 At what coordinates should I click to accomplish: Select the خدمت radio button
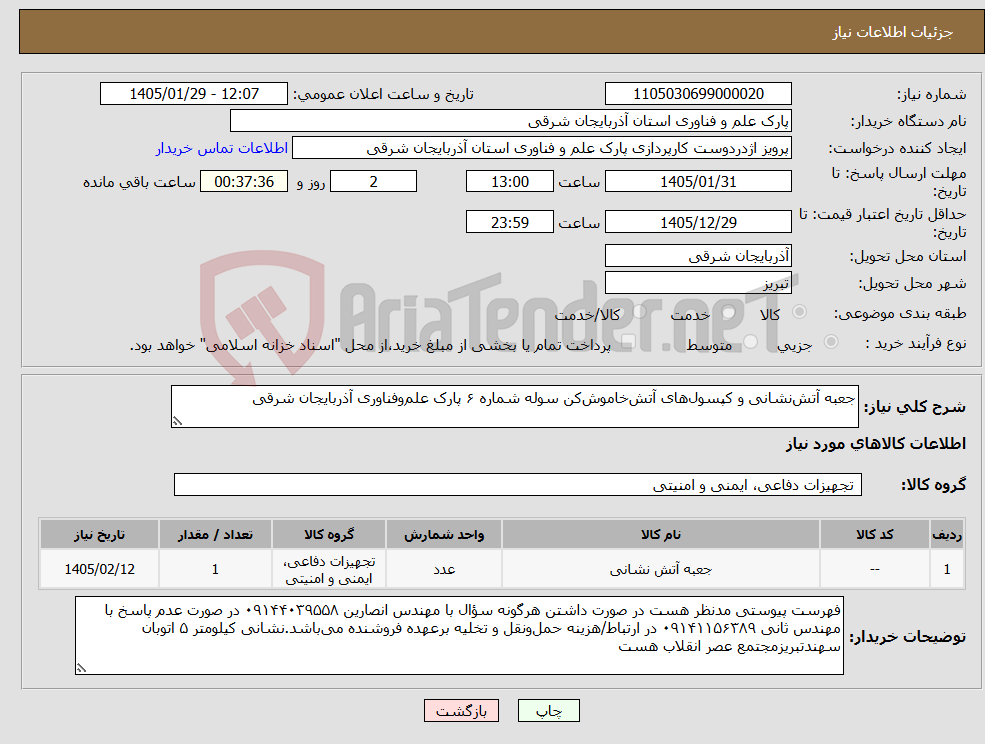pyautogui.click(x=729, y=312)
